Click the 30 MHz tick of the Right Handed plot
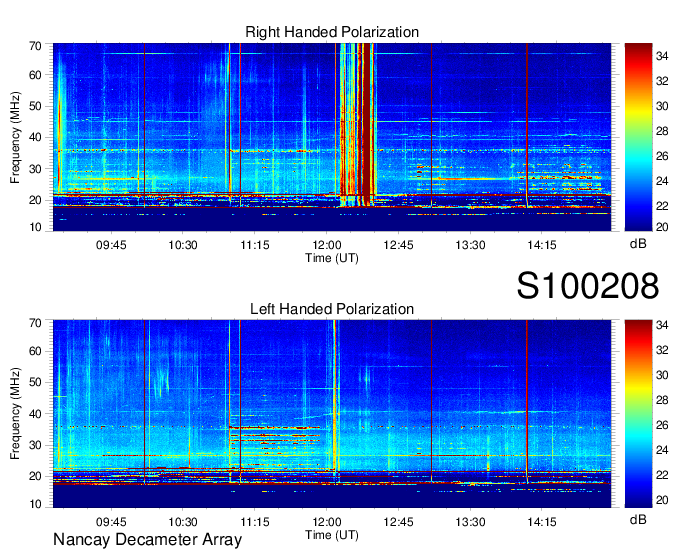Image resolution: width=680 pixels, height=552 pixels. pyautogui.click(x=35, y=169)
